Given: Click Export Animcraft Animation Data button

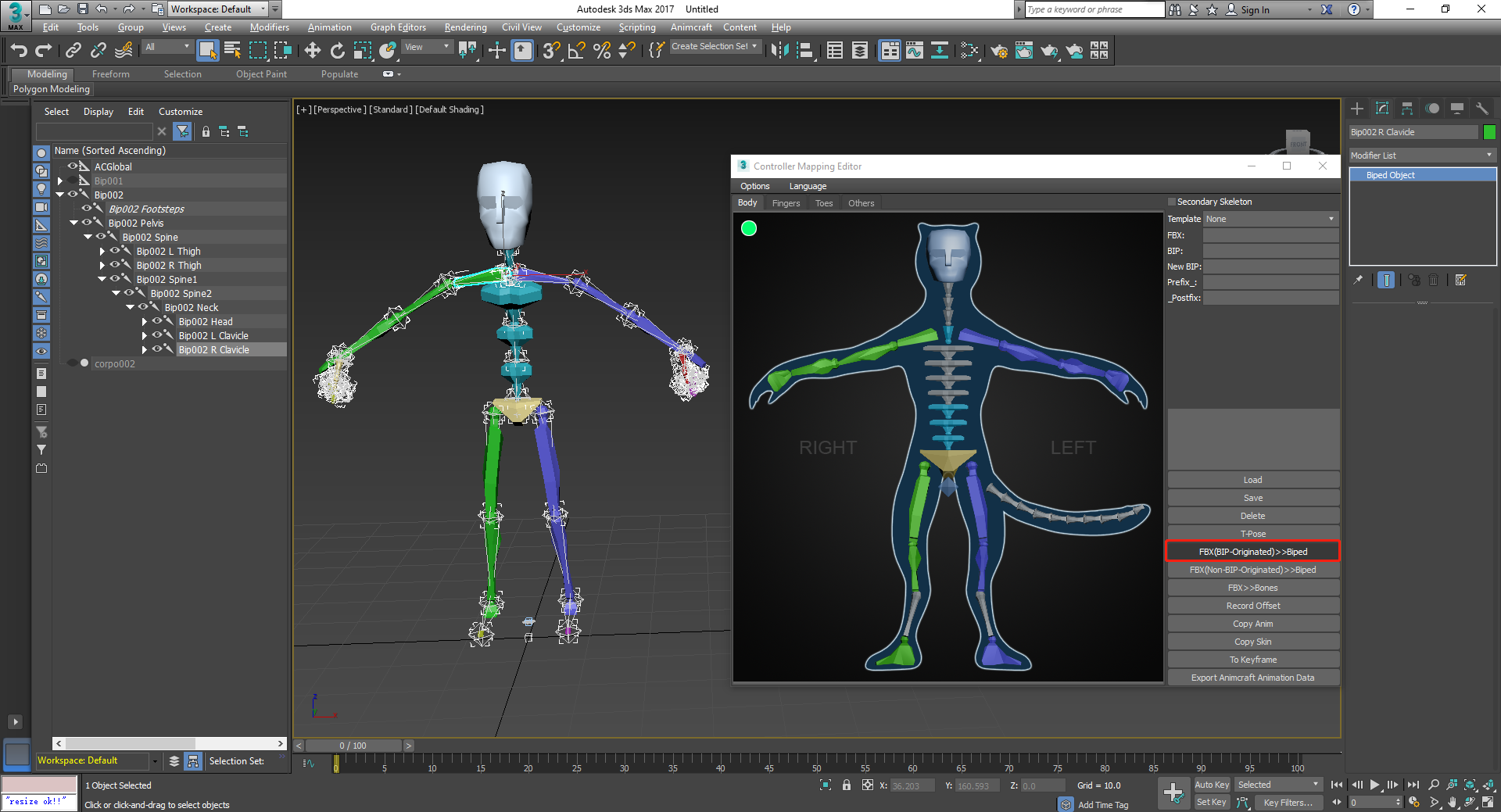Looking at the screenshot, I should pyautogui.click(x=1253, y=678).
